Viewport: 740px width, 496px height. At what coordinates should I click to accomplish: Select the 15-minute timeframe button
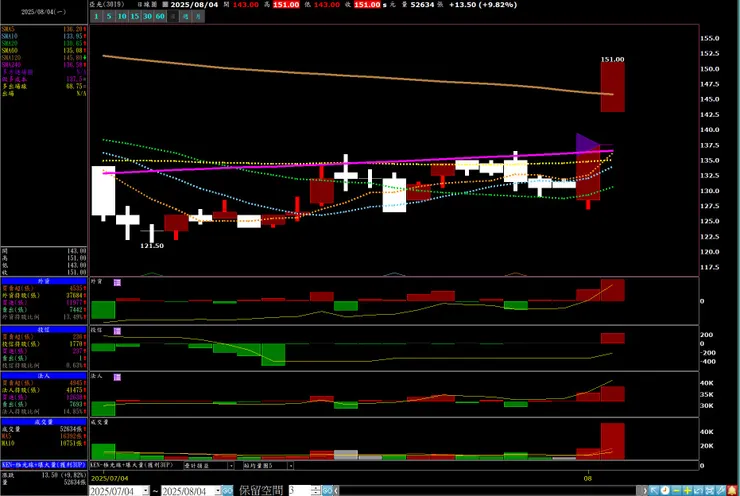(x=135, y=17)
